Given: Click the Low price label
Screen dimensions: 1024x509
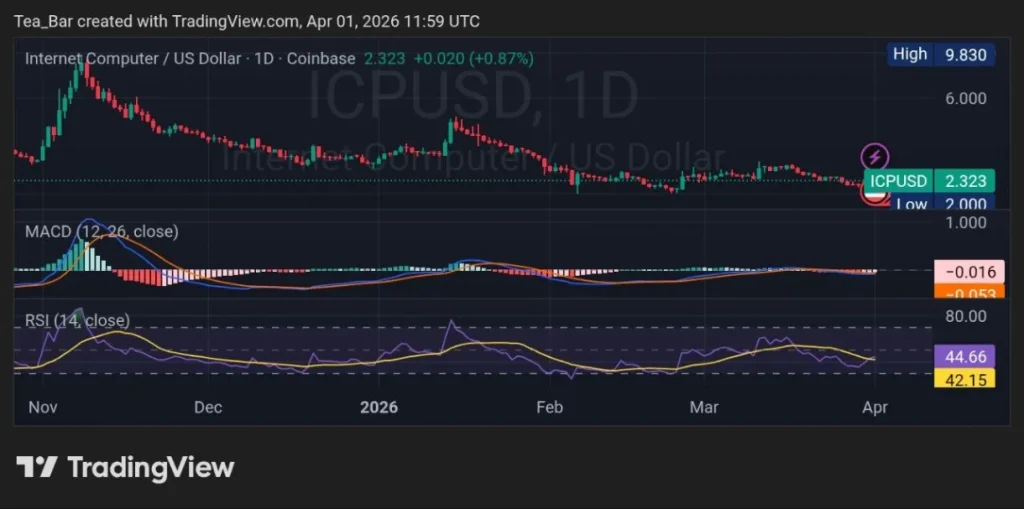Looking at the screenshot, I should click(910, 204).
